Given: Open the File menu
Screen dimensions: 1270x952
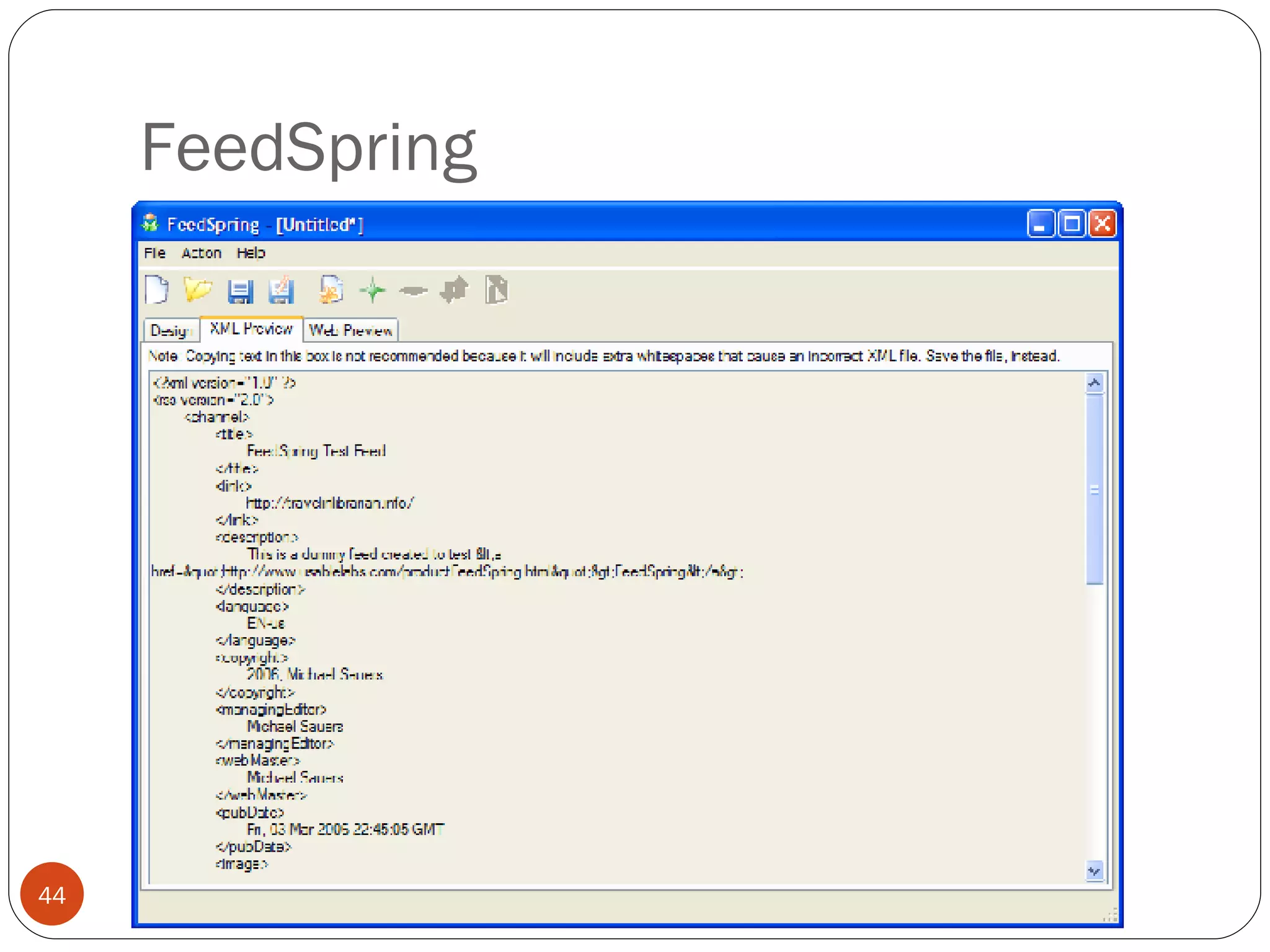Looking at the screenshot, I should click(155, 253).
